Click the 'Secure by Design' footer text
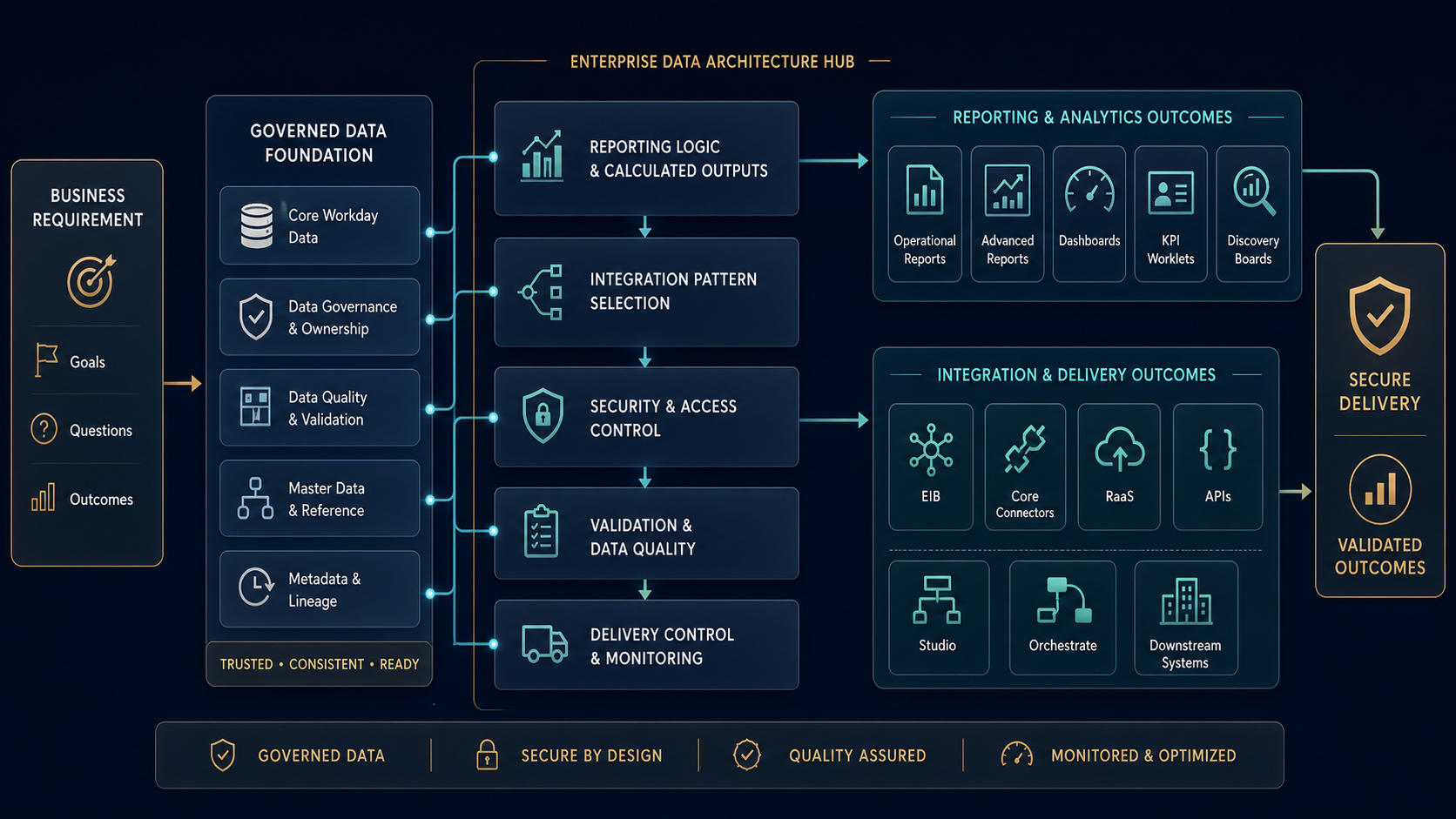This screenshot has height=819, width=1456. click(592, 755)
